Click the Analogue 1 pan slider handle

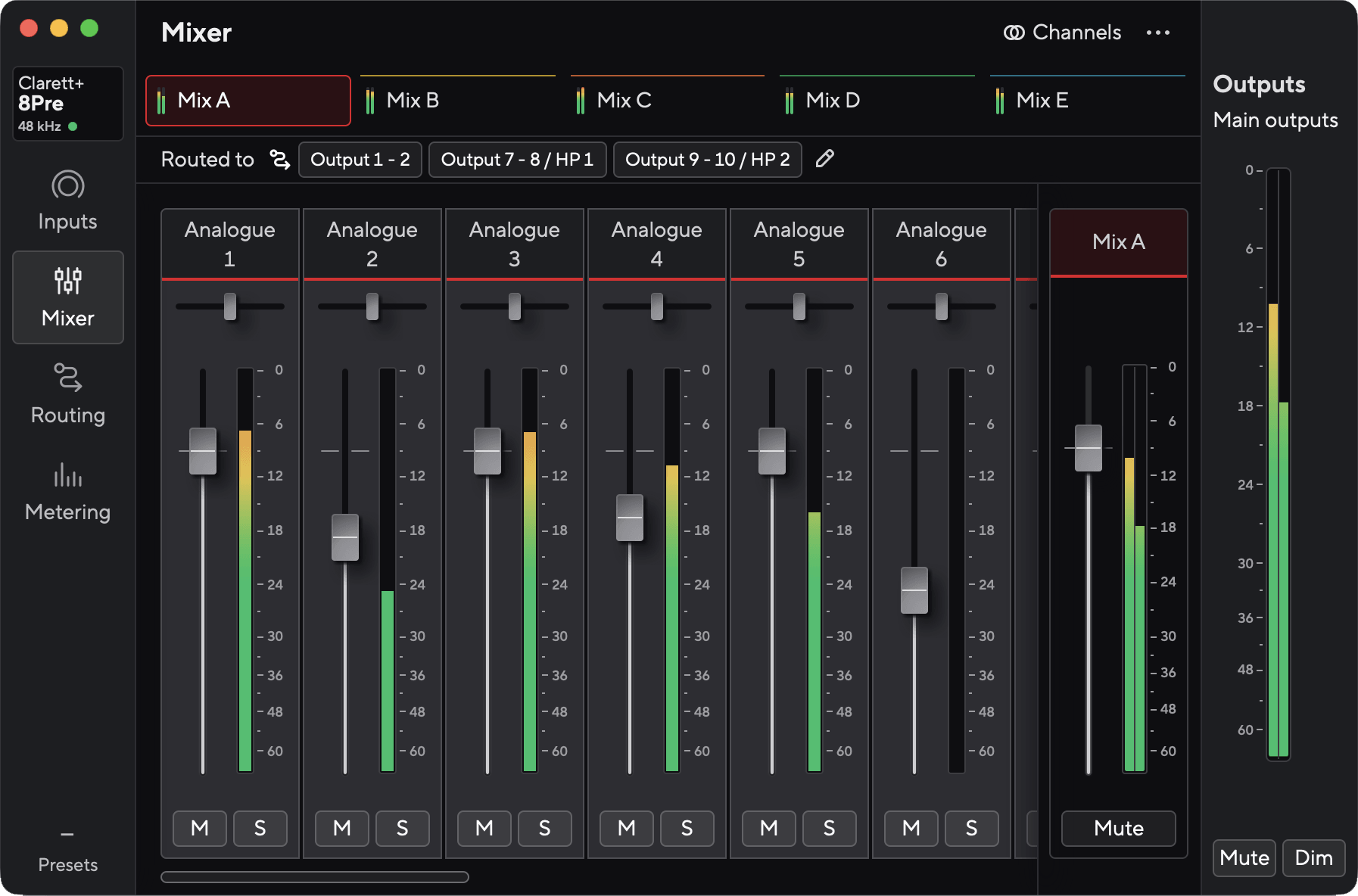pos(230,306)
